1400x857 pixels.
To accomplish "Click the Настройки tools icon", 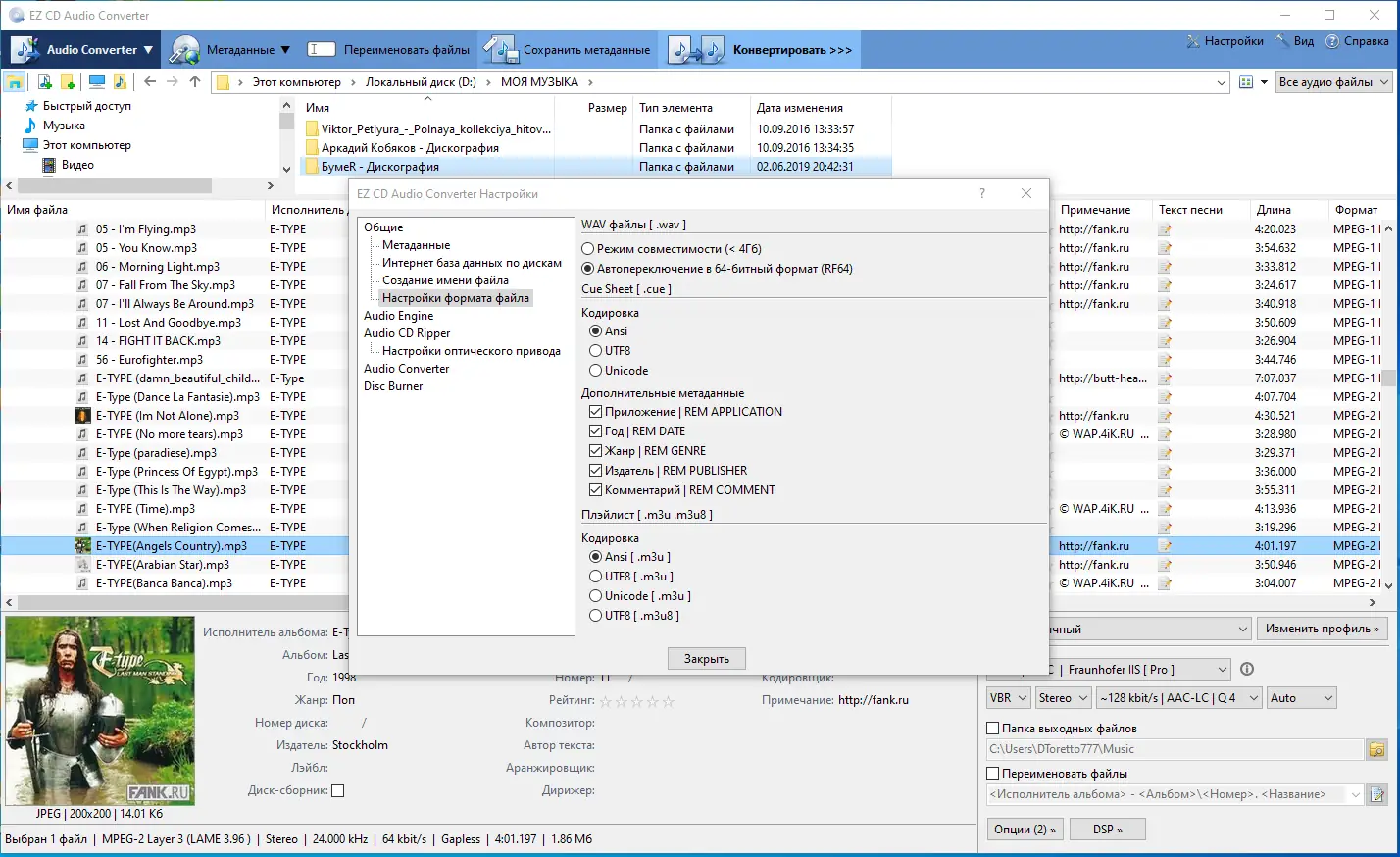I will pos(1193,41).
